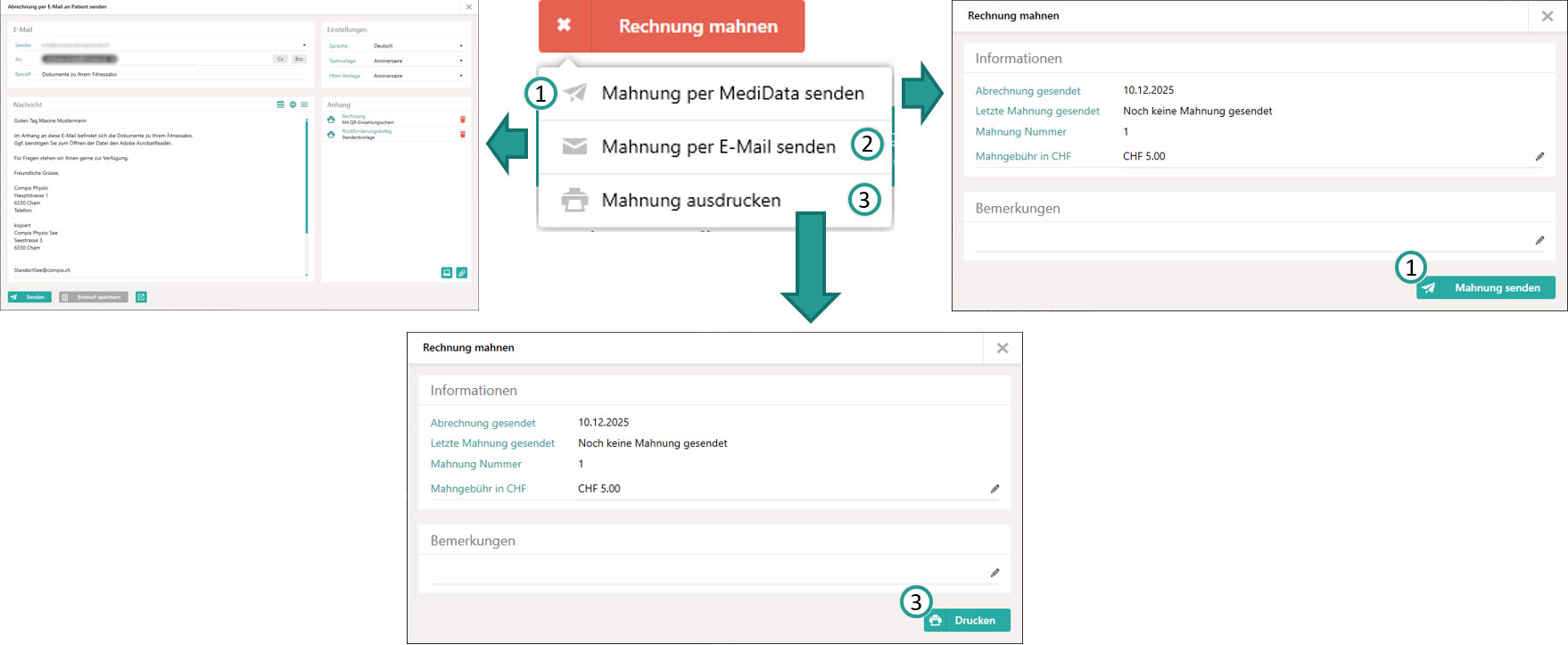
Task: Close the Rechnung mahnen dialog containing Drucken
Action: coord(1003,349)
